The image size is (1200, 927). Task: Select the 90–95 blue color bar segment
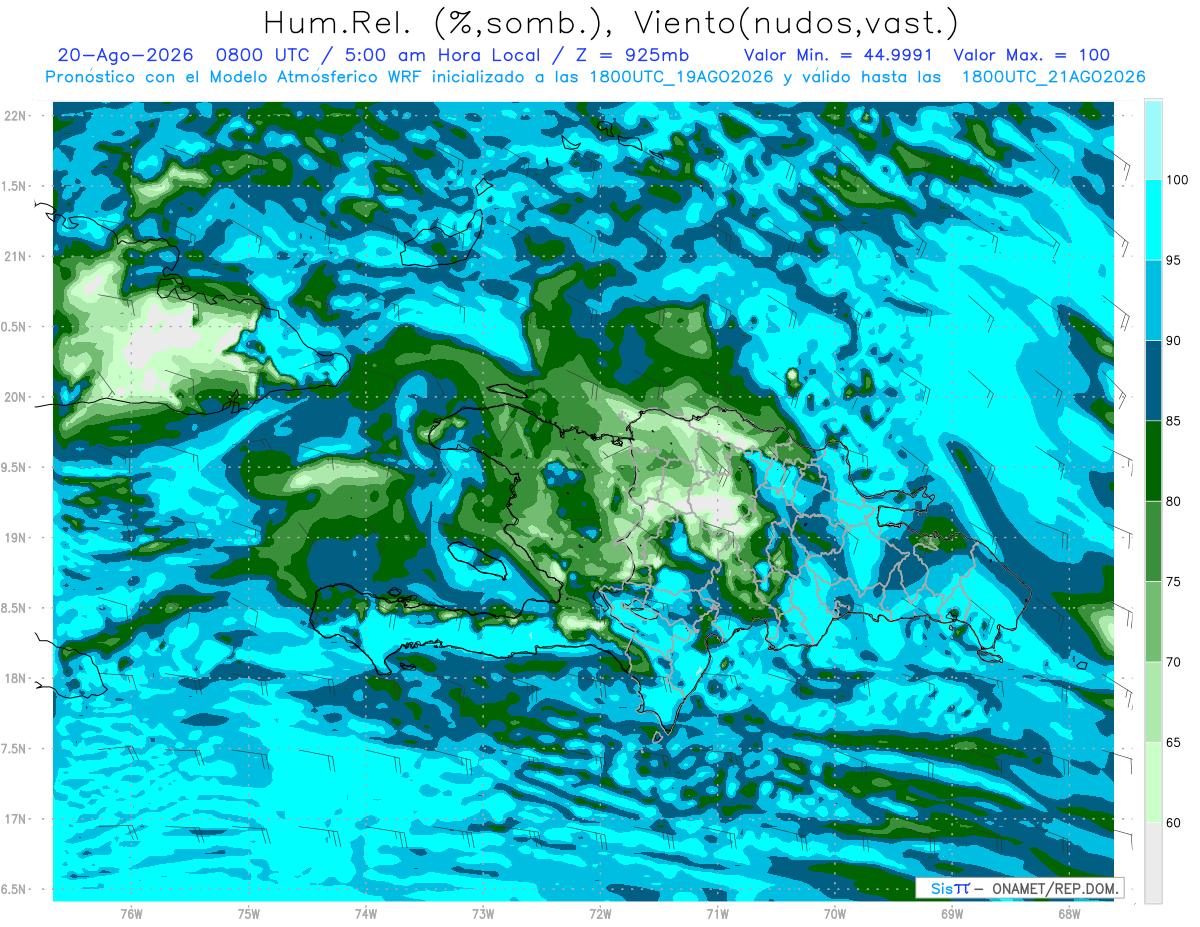point(1153,300)
